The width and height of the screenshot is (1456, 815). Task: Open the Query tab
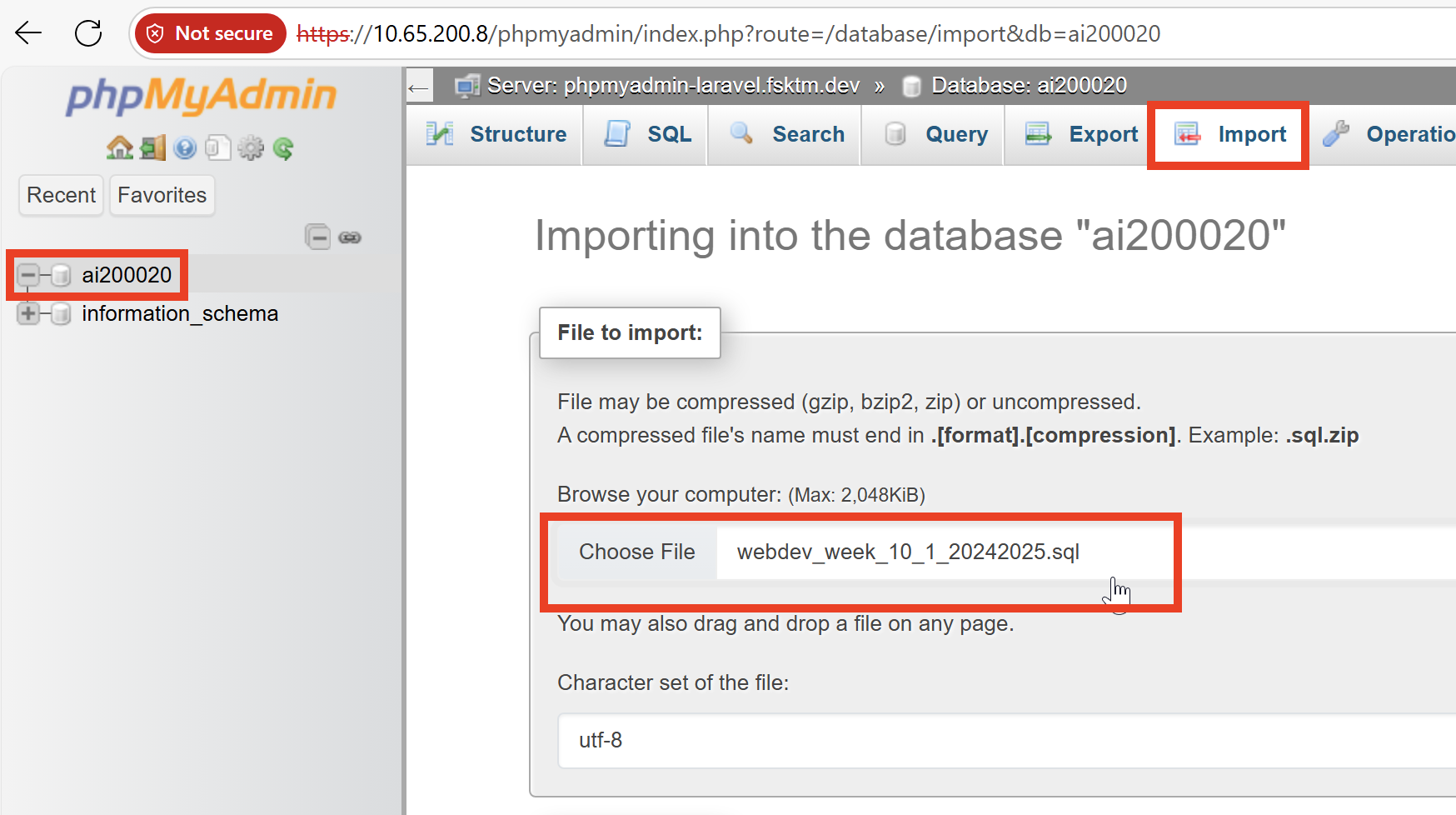934,134
